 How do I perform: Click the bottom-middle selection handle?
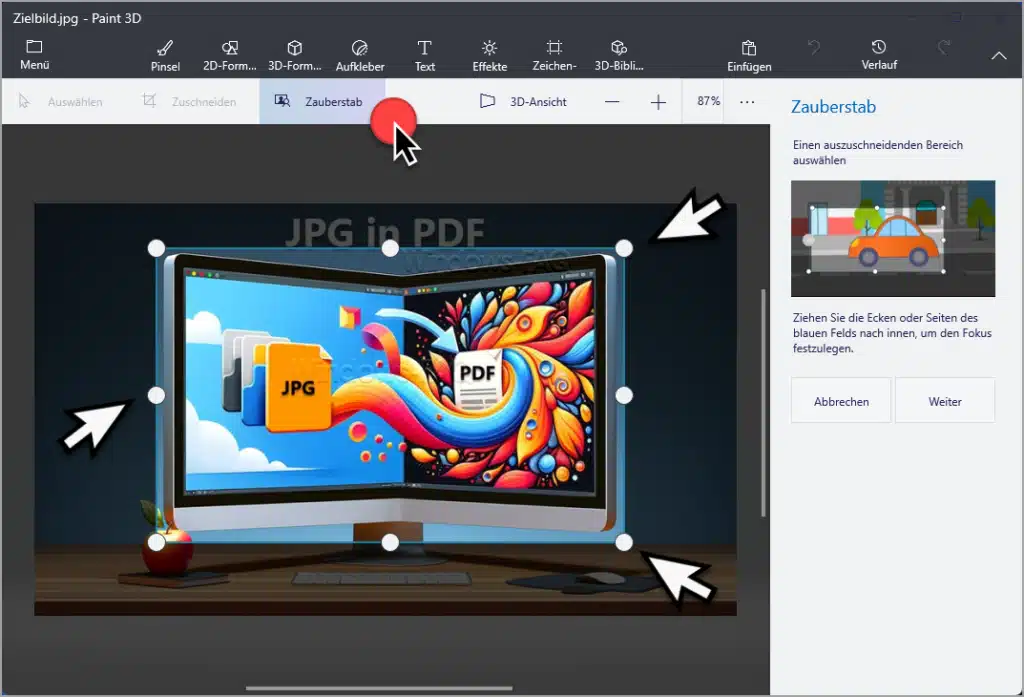pyautogui.click(x=390, y=542)
